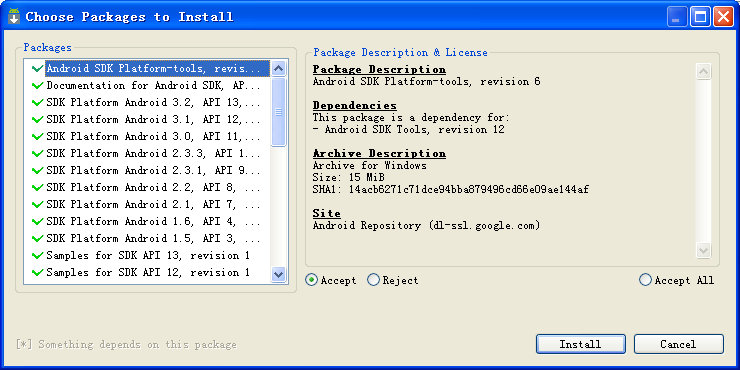This screenshot has width=740, height=370.
Task: Click checkmark next to SDK Platform Android 1.5
Action: [38, 238]
